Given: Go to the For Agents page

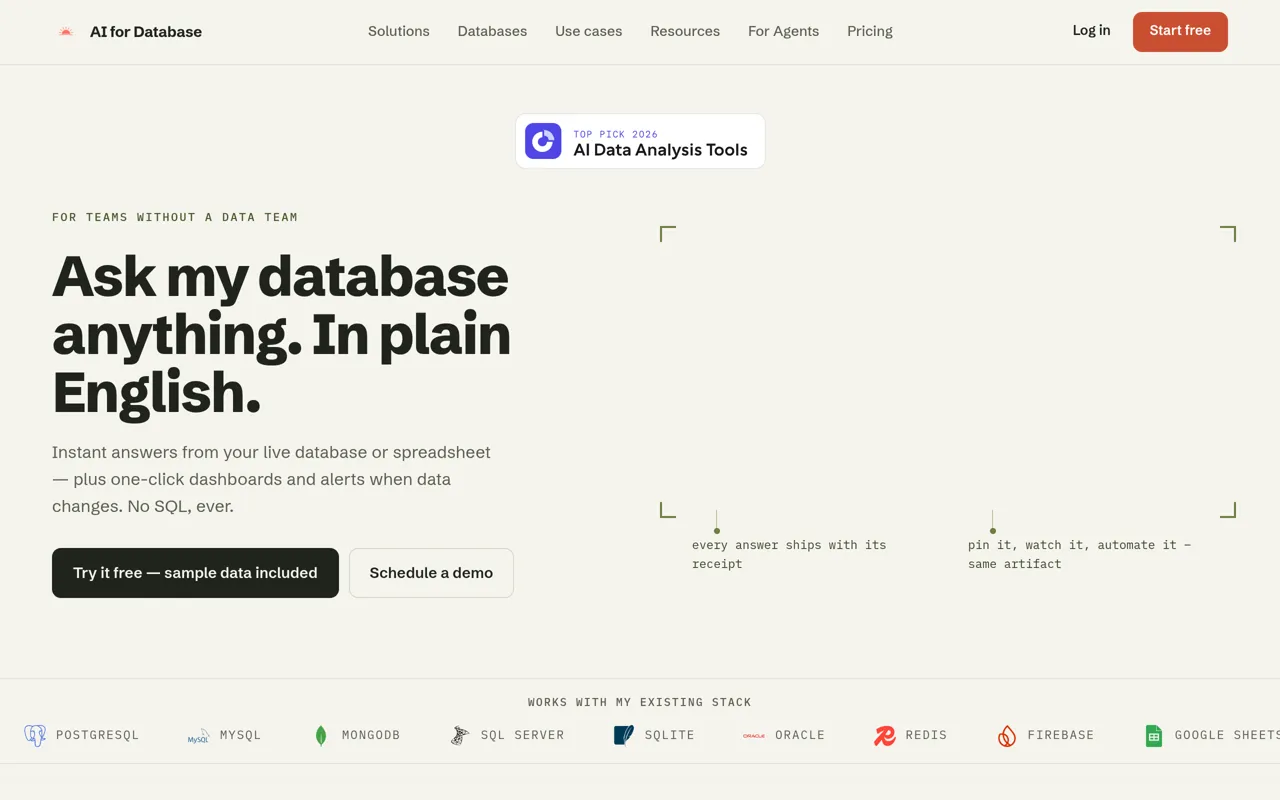Looking at the screenshot, I should pyautogui.click(x=783, y=31).
